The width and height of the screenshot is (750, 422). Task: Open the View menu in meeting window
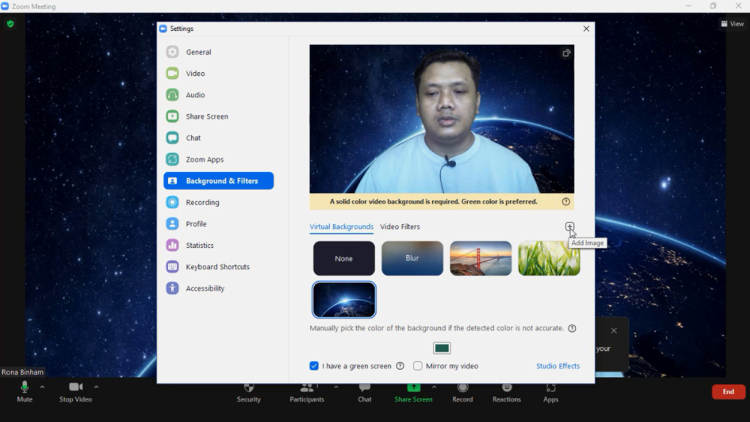pos(732,23)
